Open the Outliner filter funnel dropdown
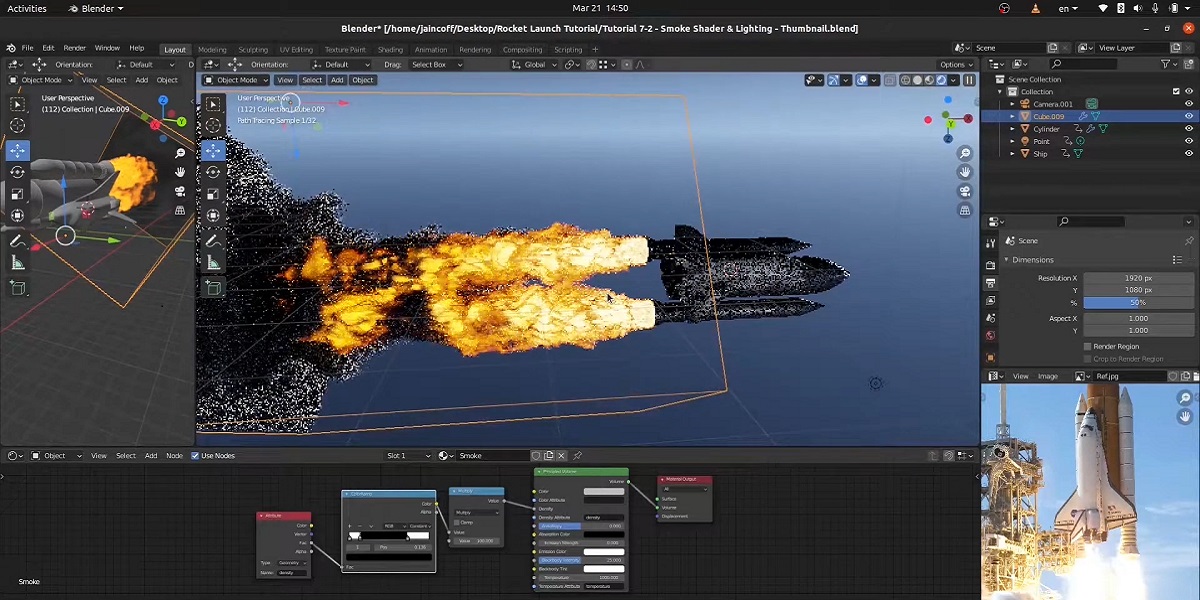The width and height of the screenshot is (1200, 600). coord(1170,64)
